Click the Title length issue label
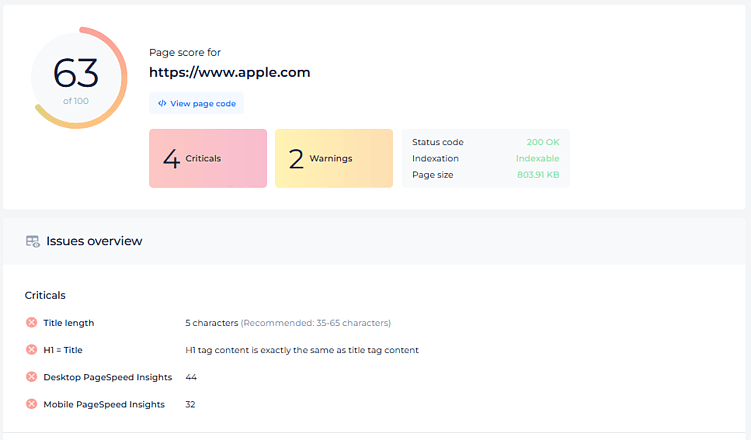 [x=68, y=323]
